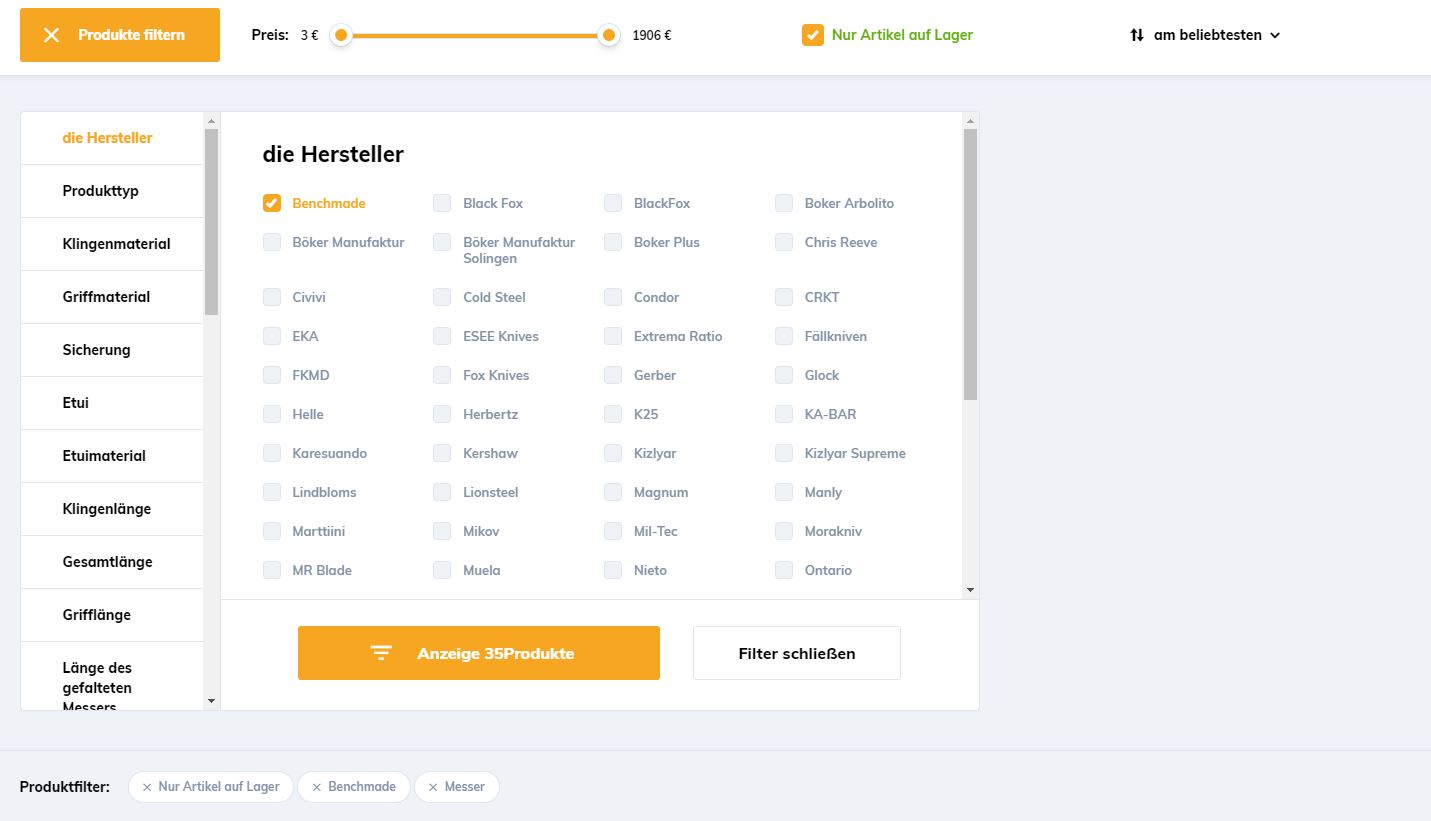Screen dimensions: 1431x821
Task: Click the Anzeige 35 Produkte button
Action: pos(478,653)
